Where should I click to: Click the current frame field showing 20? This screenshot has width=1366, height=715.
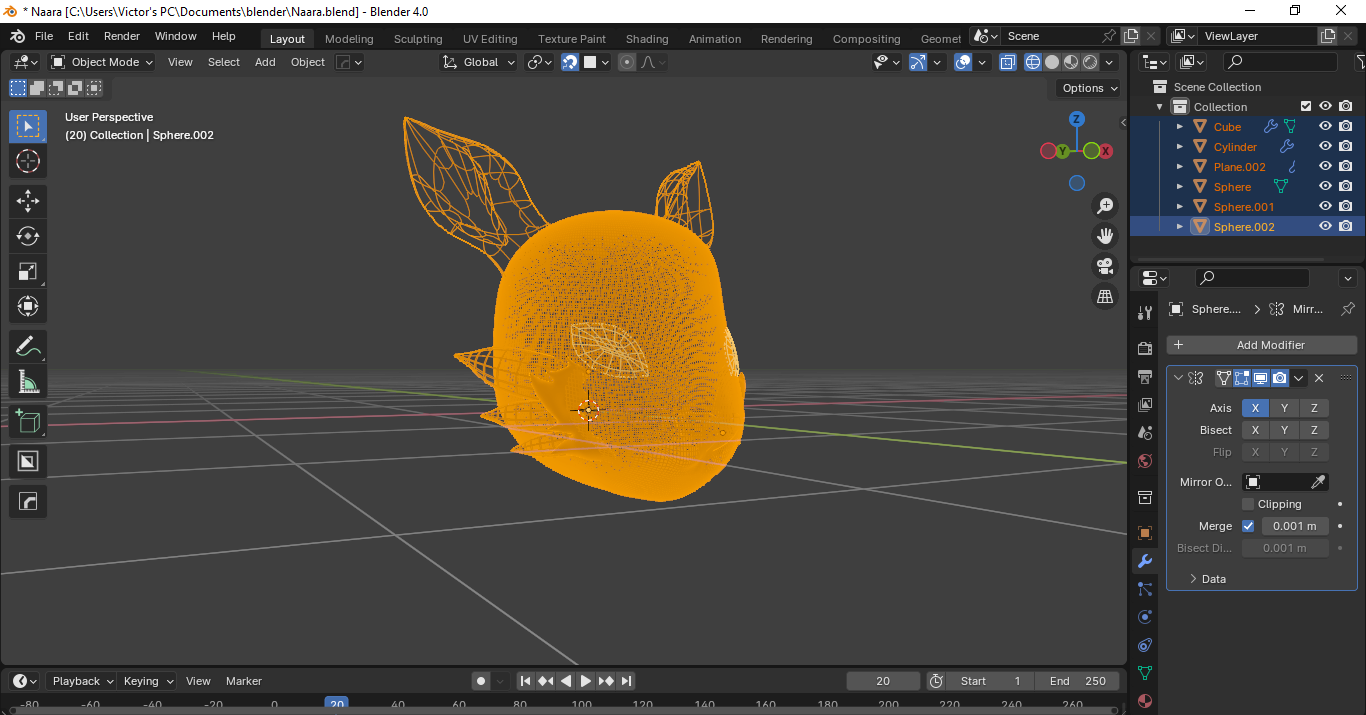click(883, 681)
